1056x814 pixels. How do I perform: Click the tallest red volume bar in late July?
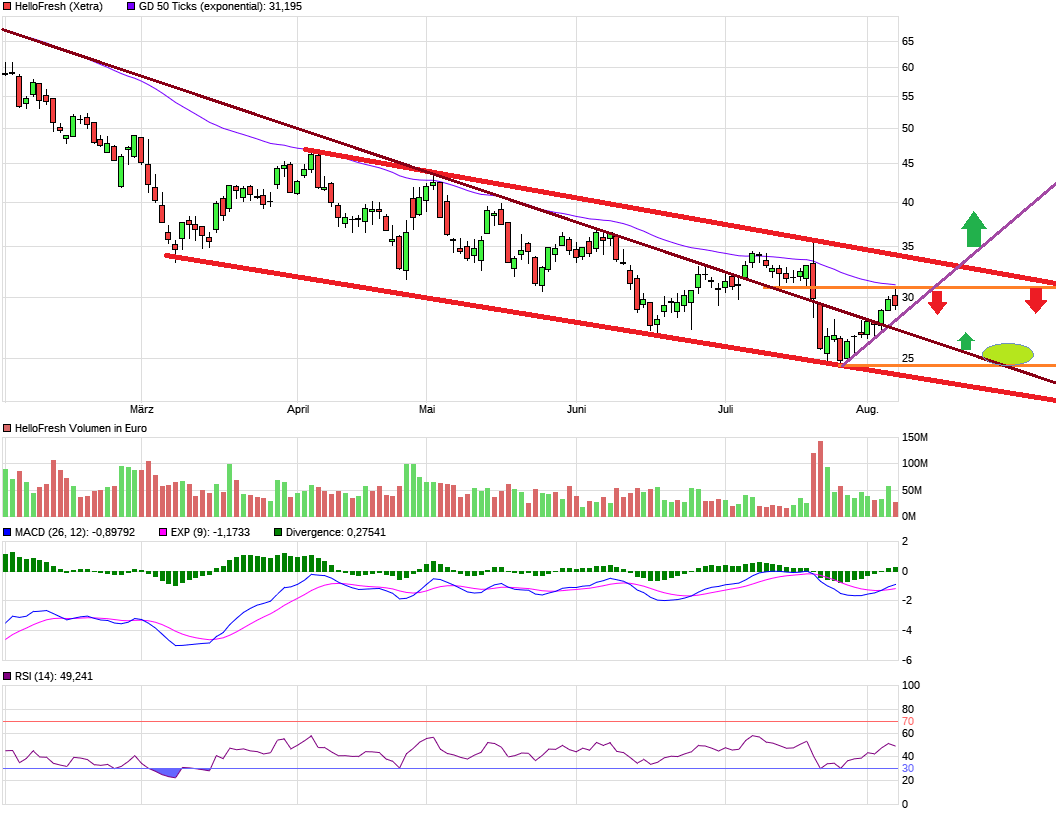click(820, 479)
